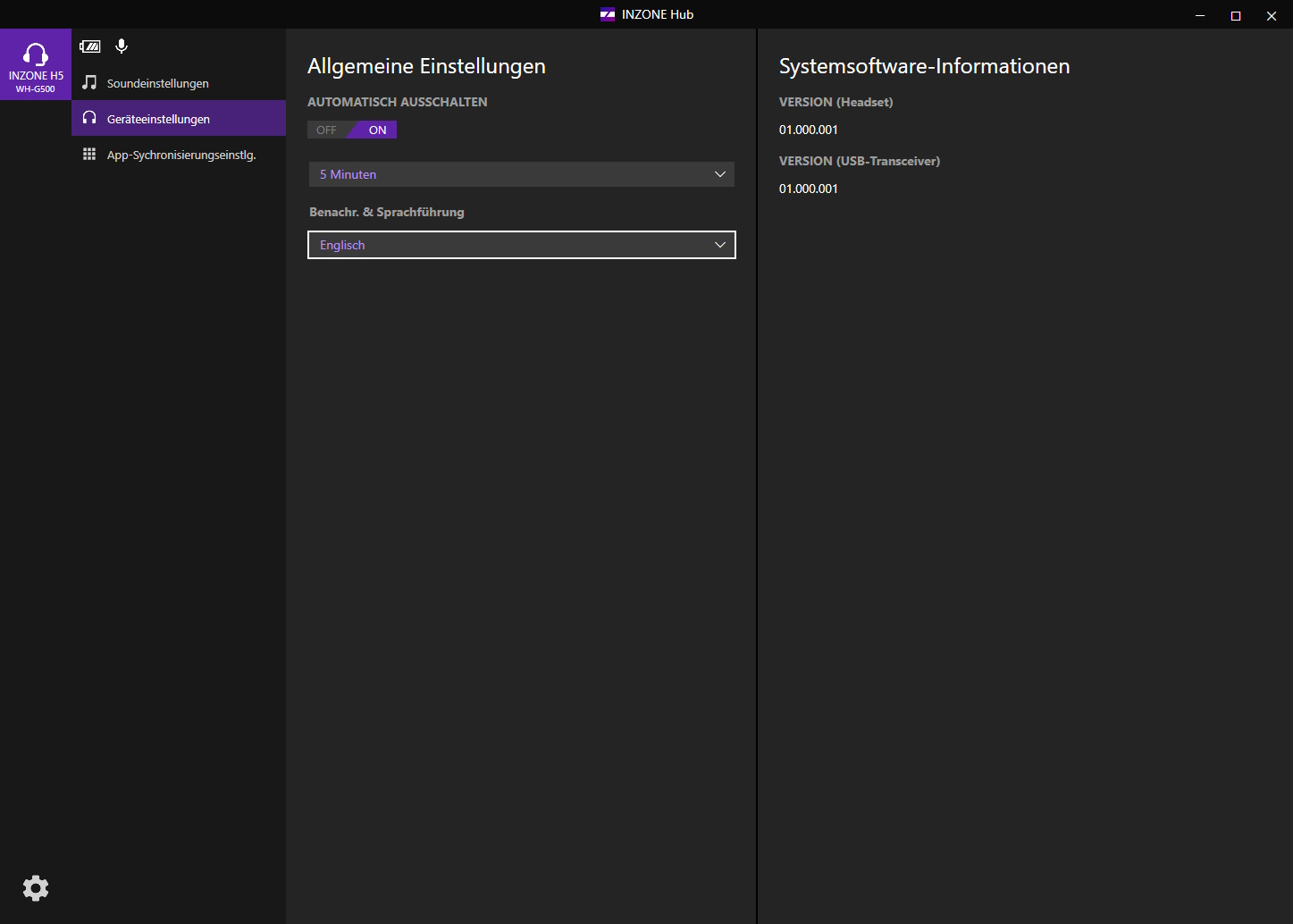Click the battery status icon
1293x924 pixels.
90,46
